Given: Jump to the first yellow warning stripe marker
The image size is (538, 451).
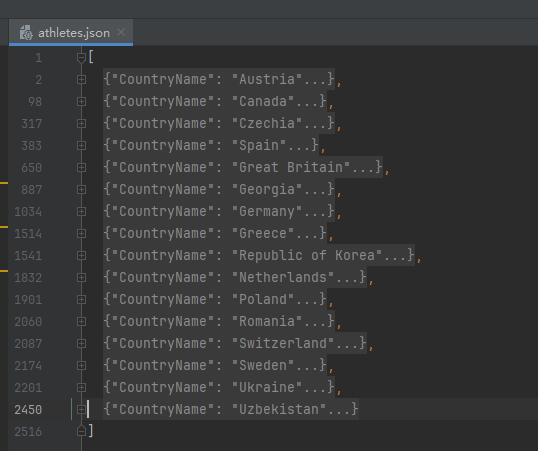Looking at the screenshot, I should 4,183.
